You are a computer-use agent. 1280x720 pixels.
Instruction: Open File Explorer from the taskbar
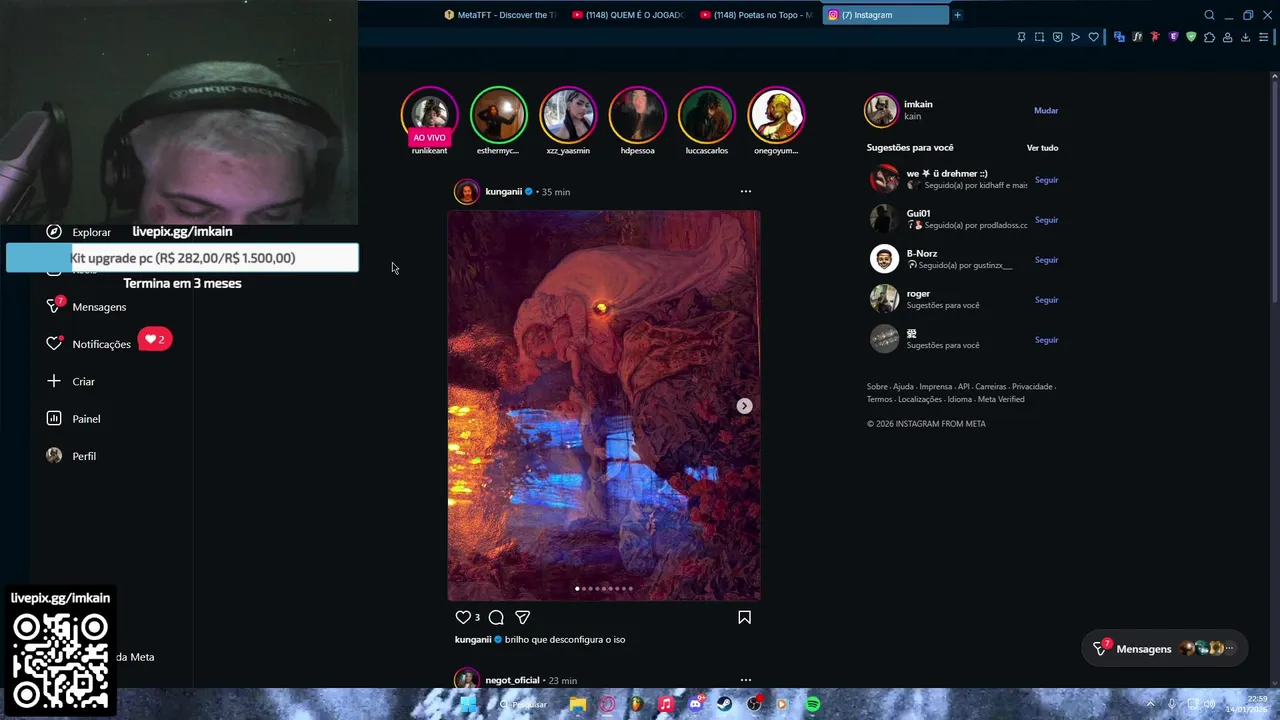pyautogui.click(x=577, y=704)
